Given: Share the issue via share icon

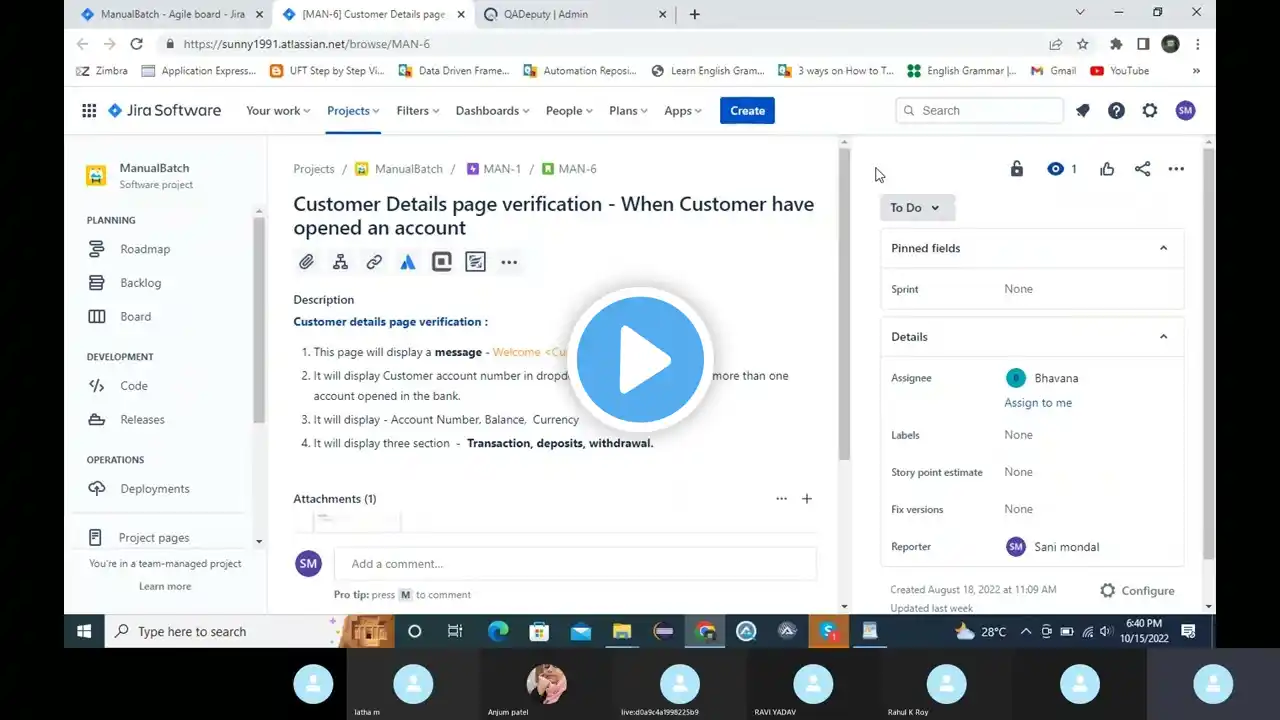Looking at the screenshot, I should point(1143,169).
